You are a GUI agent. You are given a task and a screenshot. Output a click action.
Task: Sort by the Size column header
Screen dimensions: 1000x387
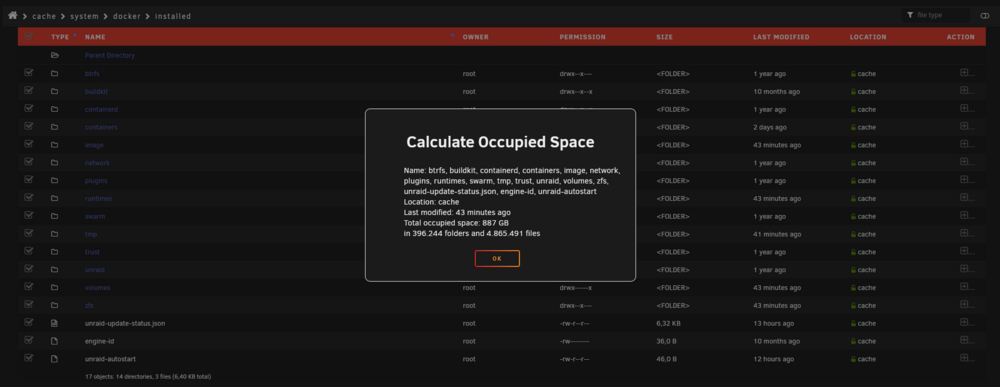coord(665,37)
